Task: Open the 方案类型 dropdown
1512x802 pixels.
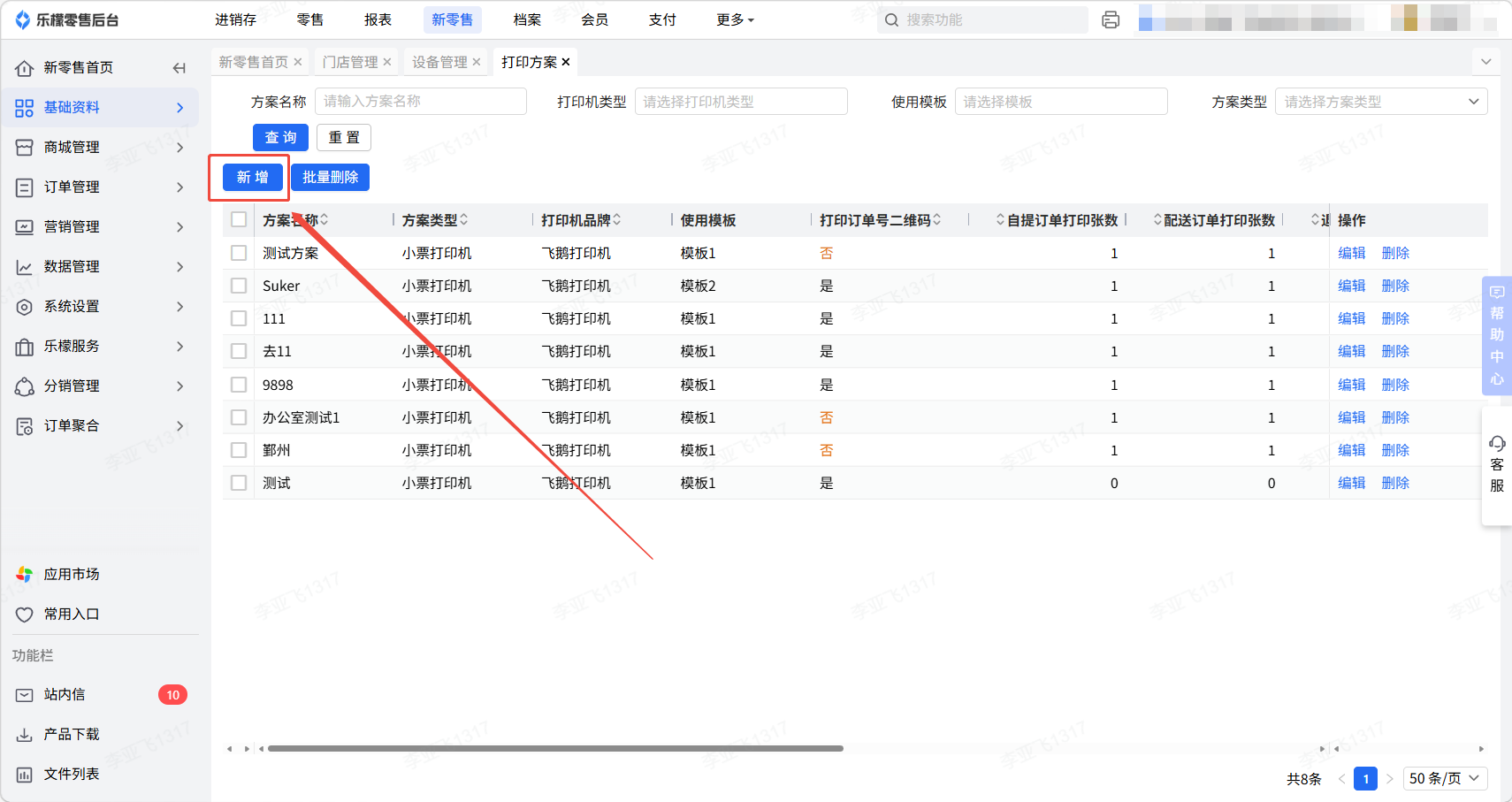Action: coord(1381,102)
